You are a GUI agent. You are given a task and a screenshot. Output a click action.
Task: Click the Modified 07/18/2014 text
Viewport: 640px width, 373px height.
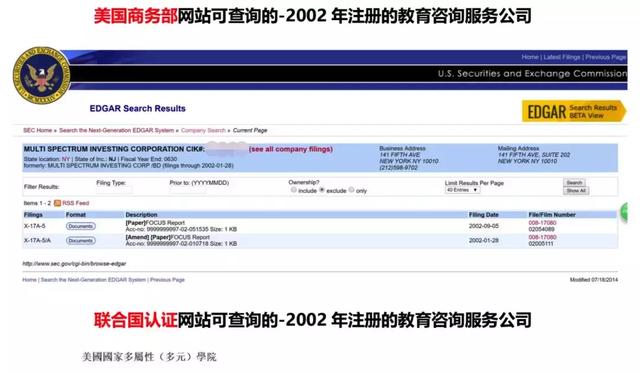[x=594, y=280]
